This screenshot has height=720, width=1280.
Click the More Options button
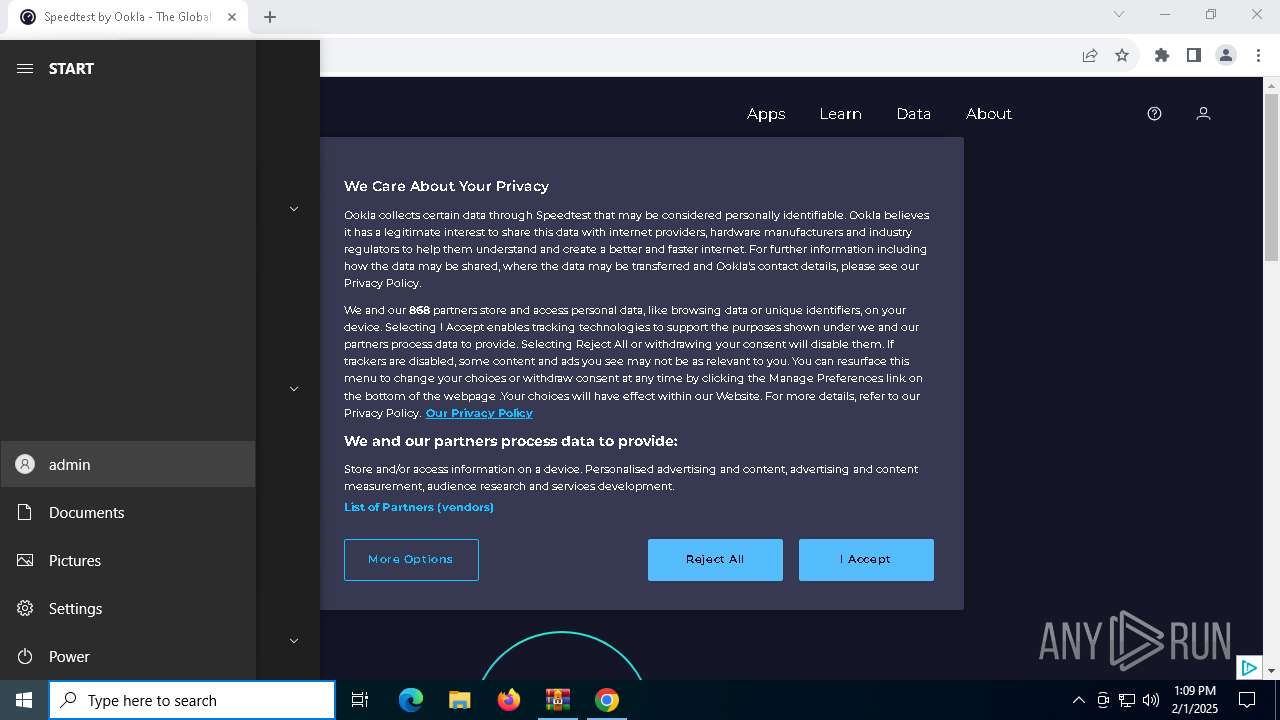point(411,560)
